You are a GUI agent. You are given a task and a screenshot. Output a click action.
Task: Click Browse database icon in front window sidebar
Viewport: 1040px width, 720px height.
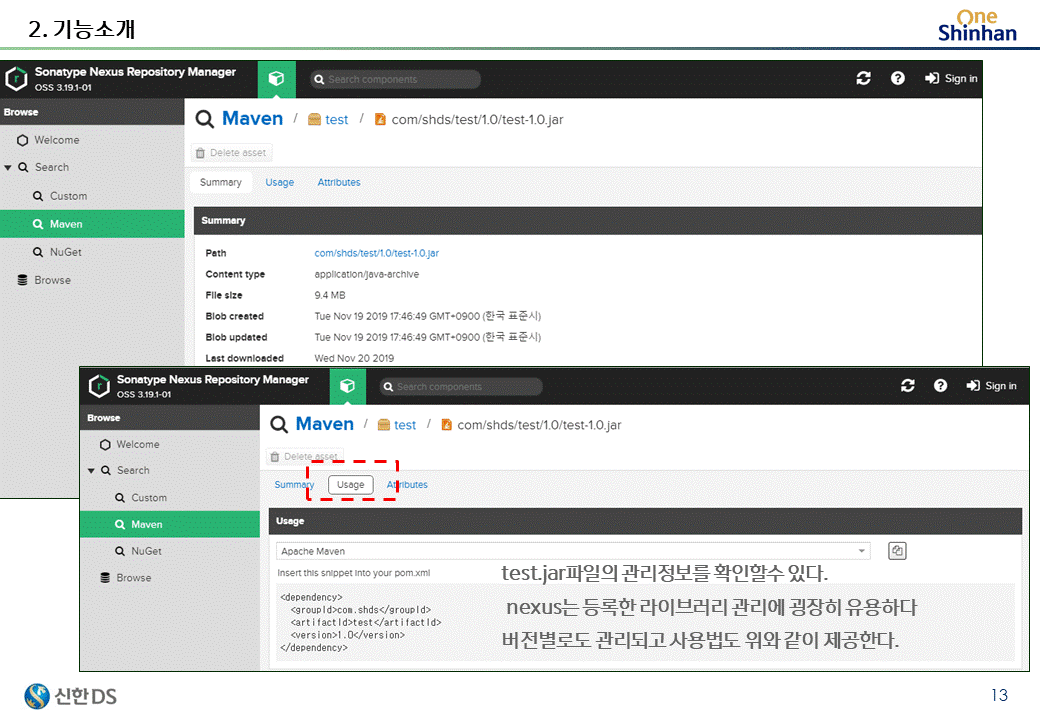click(105, 577)
